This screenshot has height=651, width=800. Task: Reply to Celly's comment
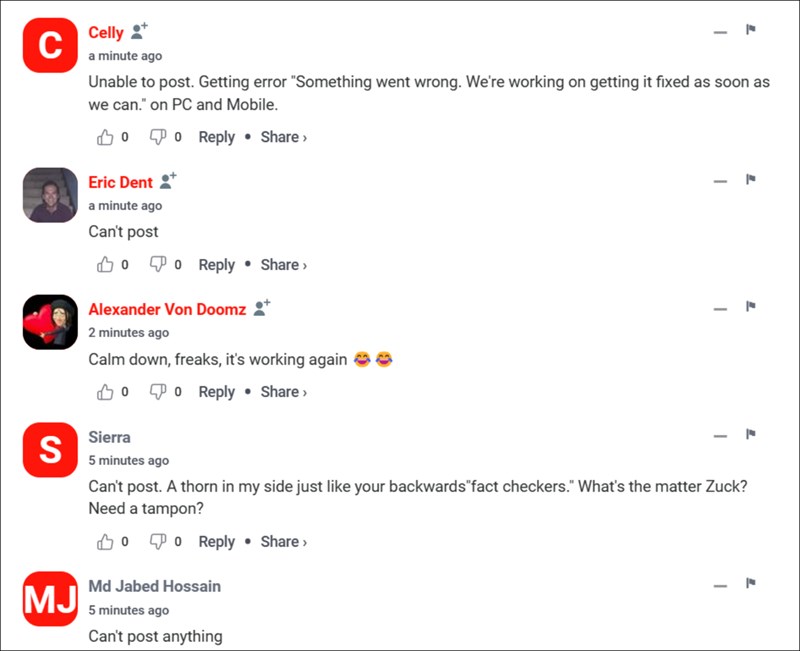tap(216, 137)
